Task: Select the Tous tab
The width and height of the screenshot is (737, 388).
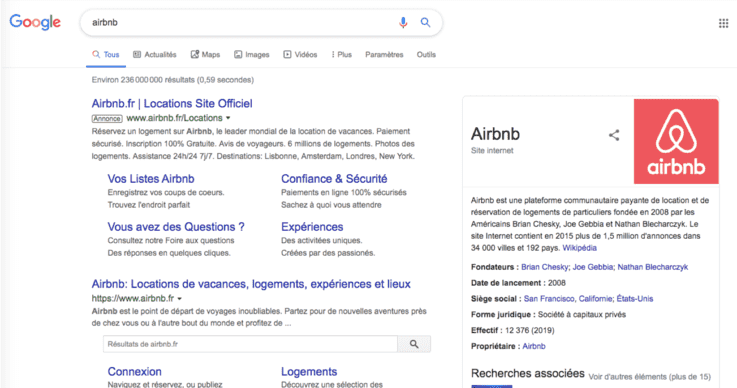Action: point(106,55)
